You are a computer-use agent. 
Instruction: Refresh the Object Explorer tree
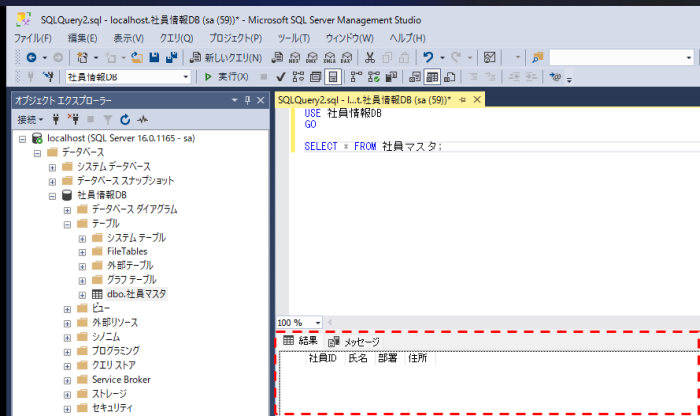coord(125,119)
